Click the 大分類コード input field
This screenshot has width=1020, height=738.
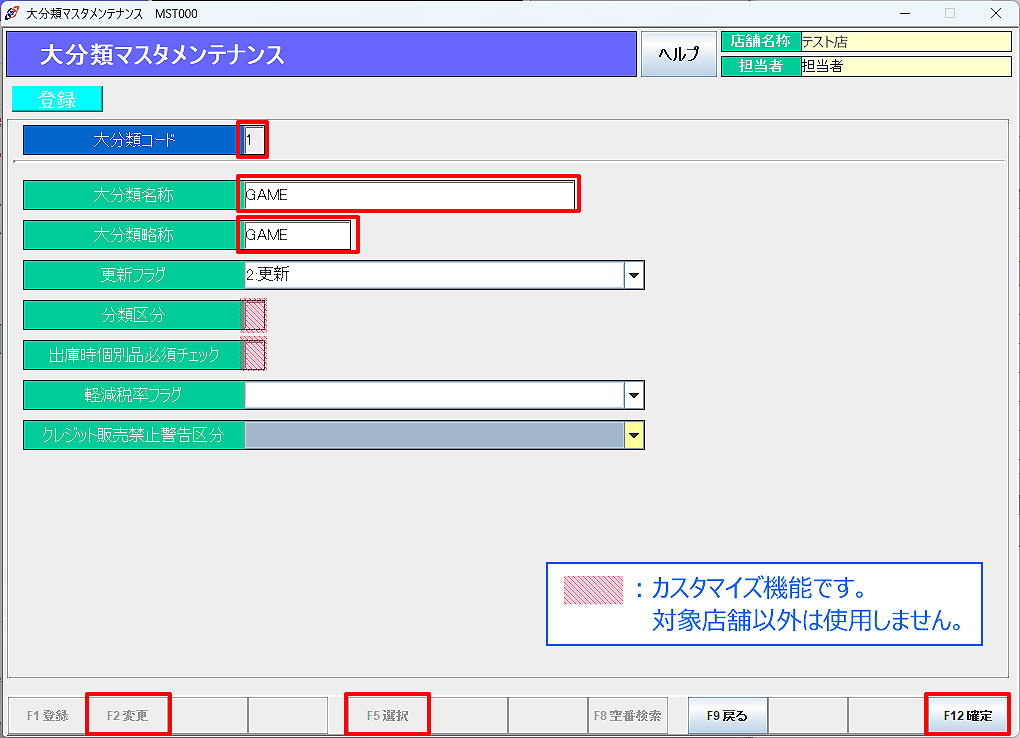click(x=251, y=140)
